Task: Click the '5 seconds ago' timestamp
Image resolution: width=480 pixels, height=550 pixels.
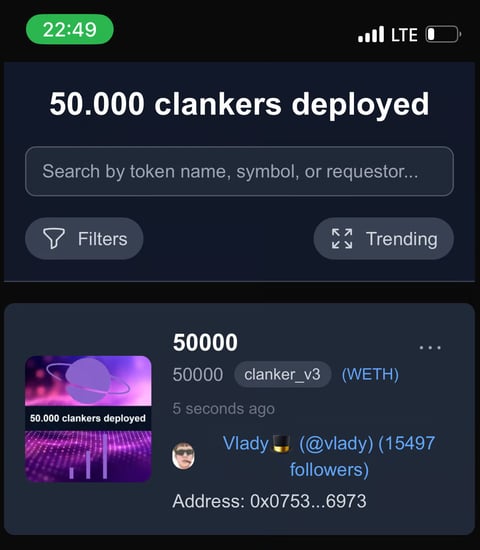Action: 224,409
